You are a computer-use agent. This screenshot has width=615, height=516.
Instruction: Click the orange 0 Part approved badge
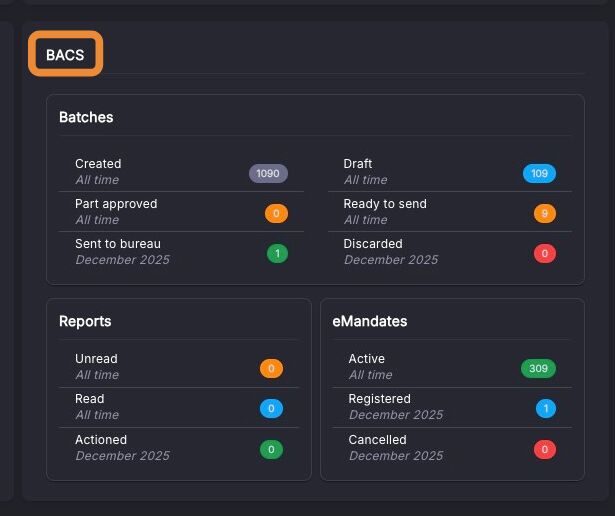276,213
